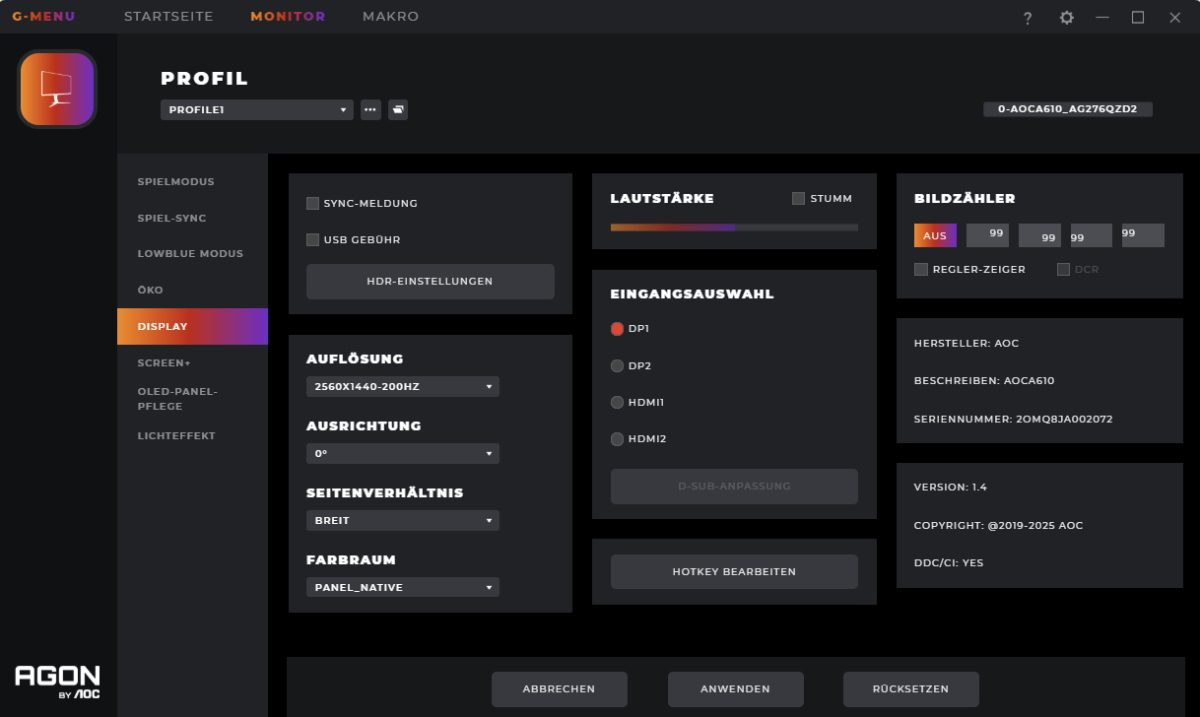
Task: Enable the Sync-Meldung checkbox
Action: (313, 203)
